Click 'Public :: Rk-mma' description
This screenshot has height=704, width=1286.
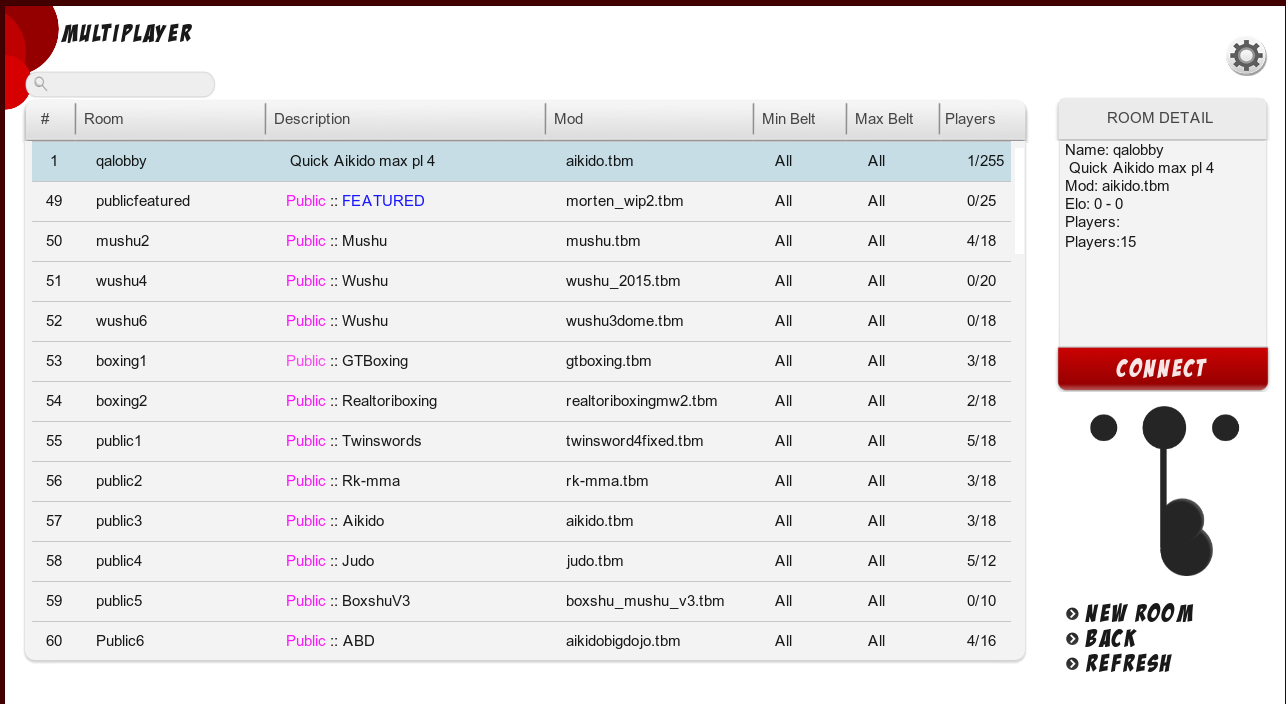(x=343, y=481)
